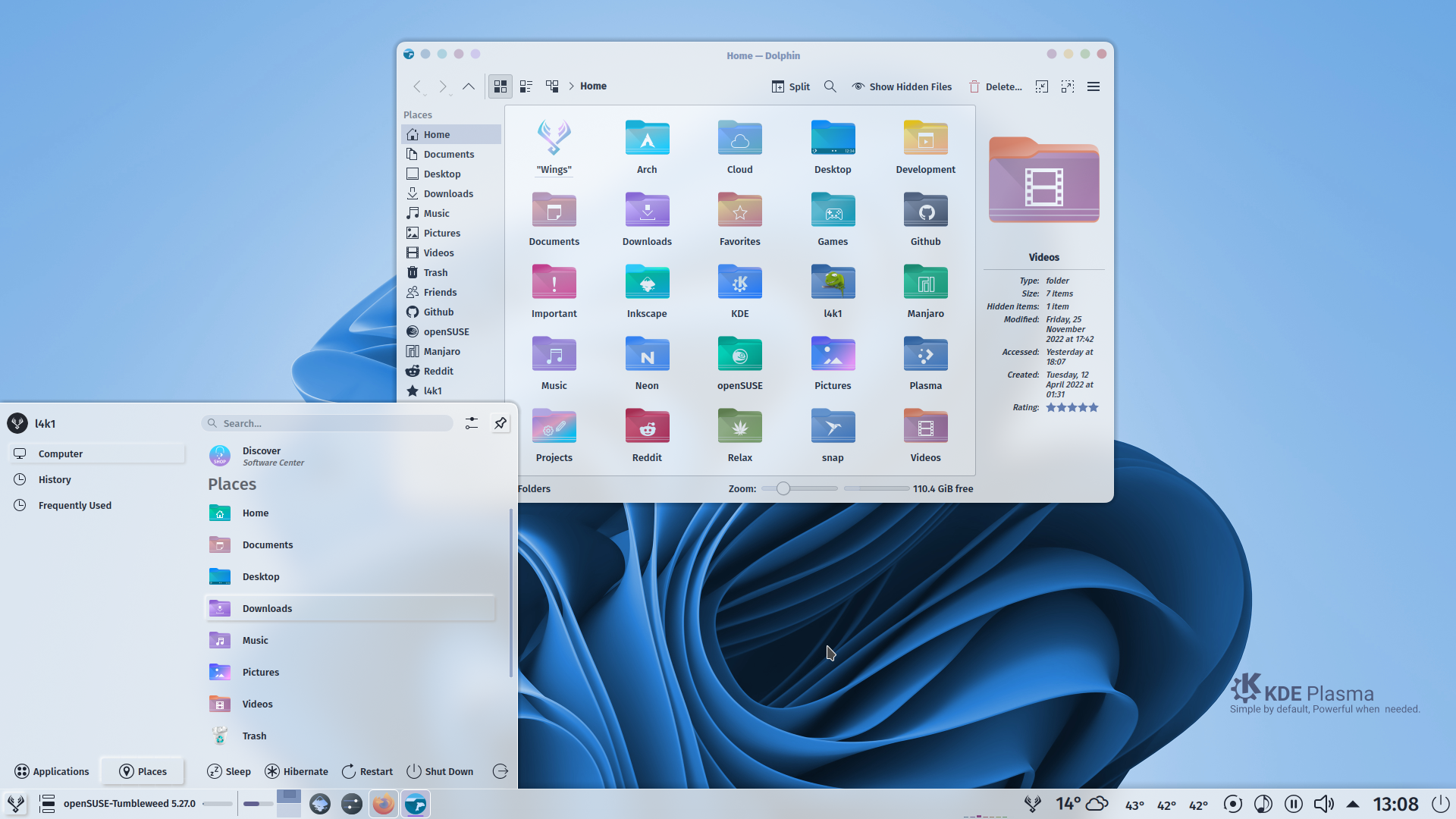This screenshot has height=819, width=1456.
Task: Click the free disk space bar
Action: coord(877,488)
